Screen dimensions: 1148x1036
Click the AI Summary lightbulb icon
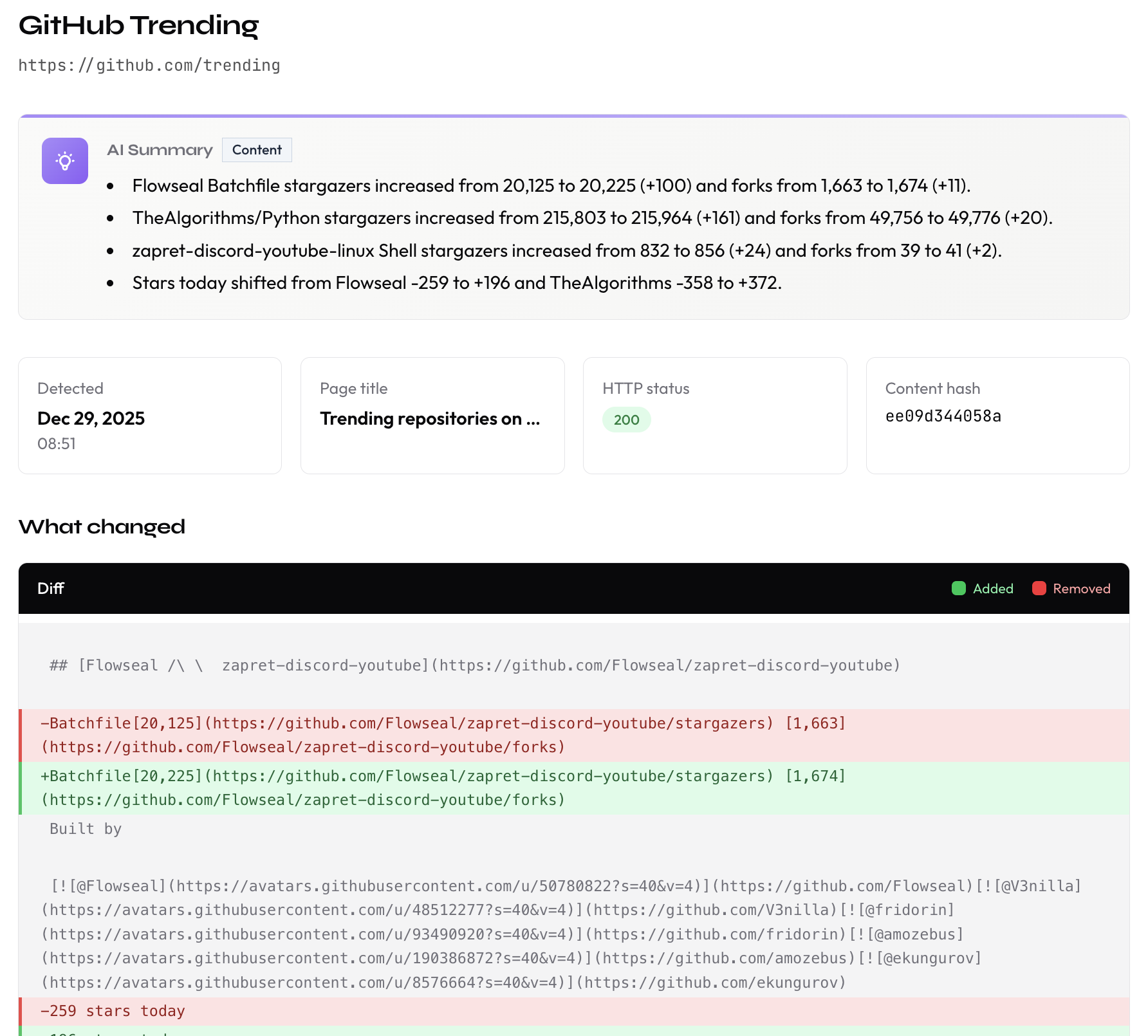pos(64,161)
